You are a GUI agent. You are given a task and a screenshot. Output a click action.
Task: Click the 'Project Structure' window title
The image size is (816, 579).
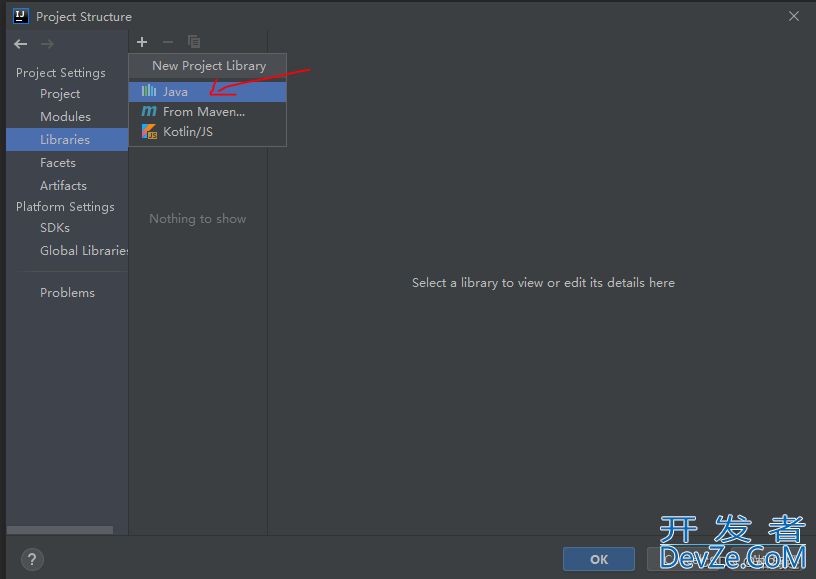84,17
